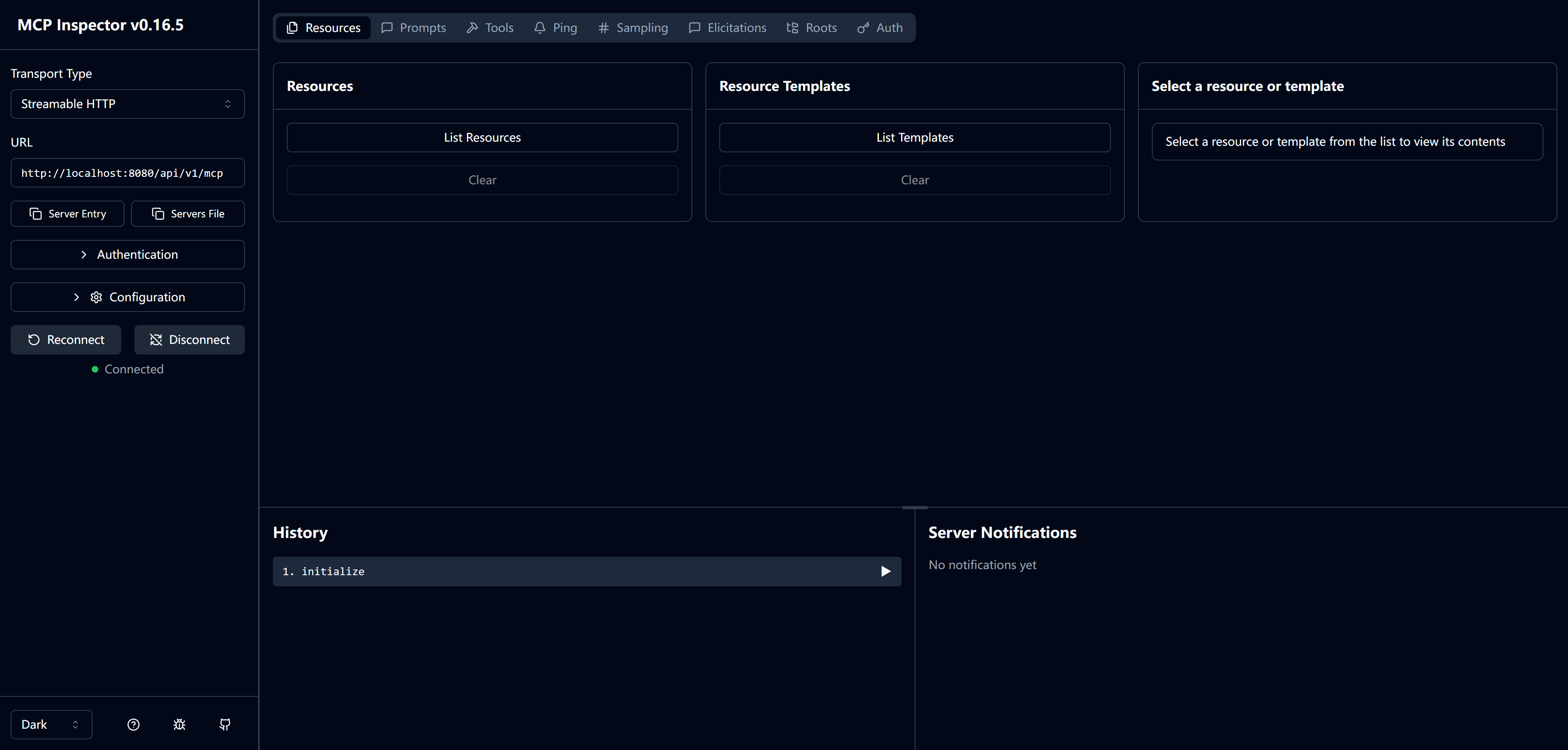Screen dimensions: 1568x750
Task: Switch to the Prompts tab
Action: click(x=414, y=28)
